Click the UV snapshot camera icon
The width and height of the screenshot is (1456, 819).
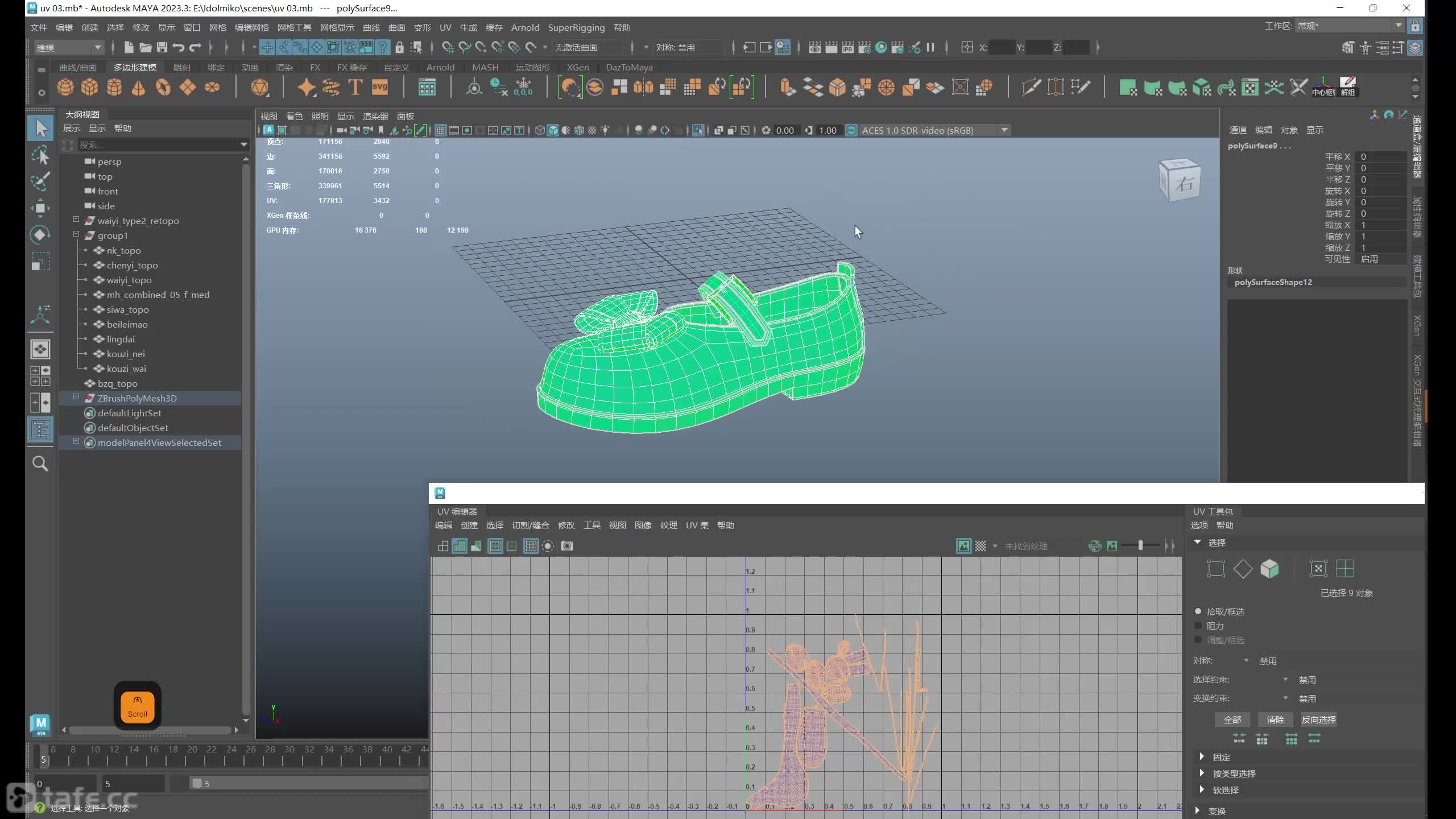(567, 546)
